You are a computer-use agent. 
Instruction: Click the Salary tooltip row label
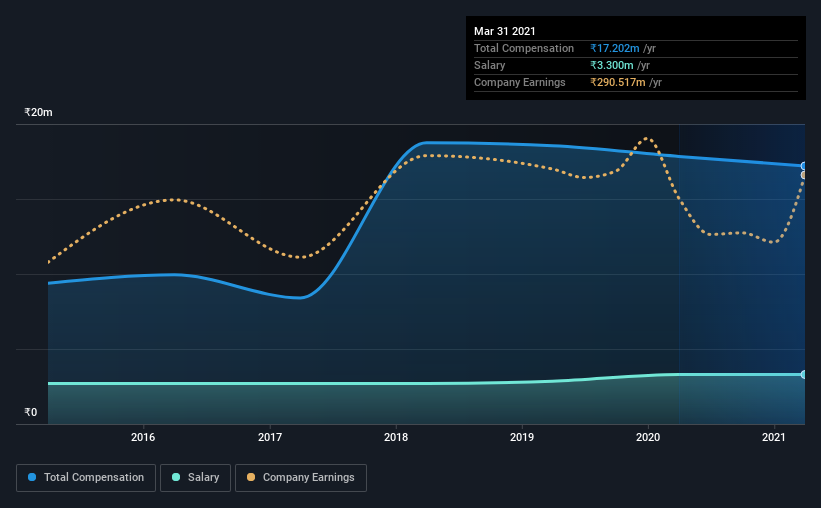[x=490, y=65]
